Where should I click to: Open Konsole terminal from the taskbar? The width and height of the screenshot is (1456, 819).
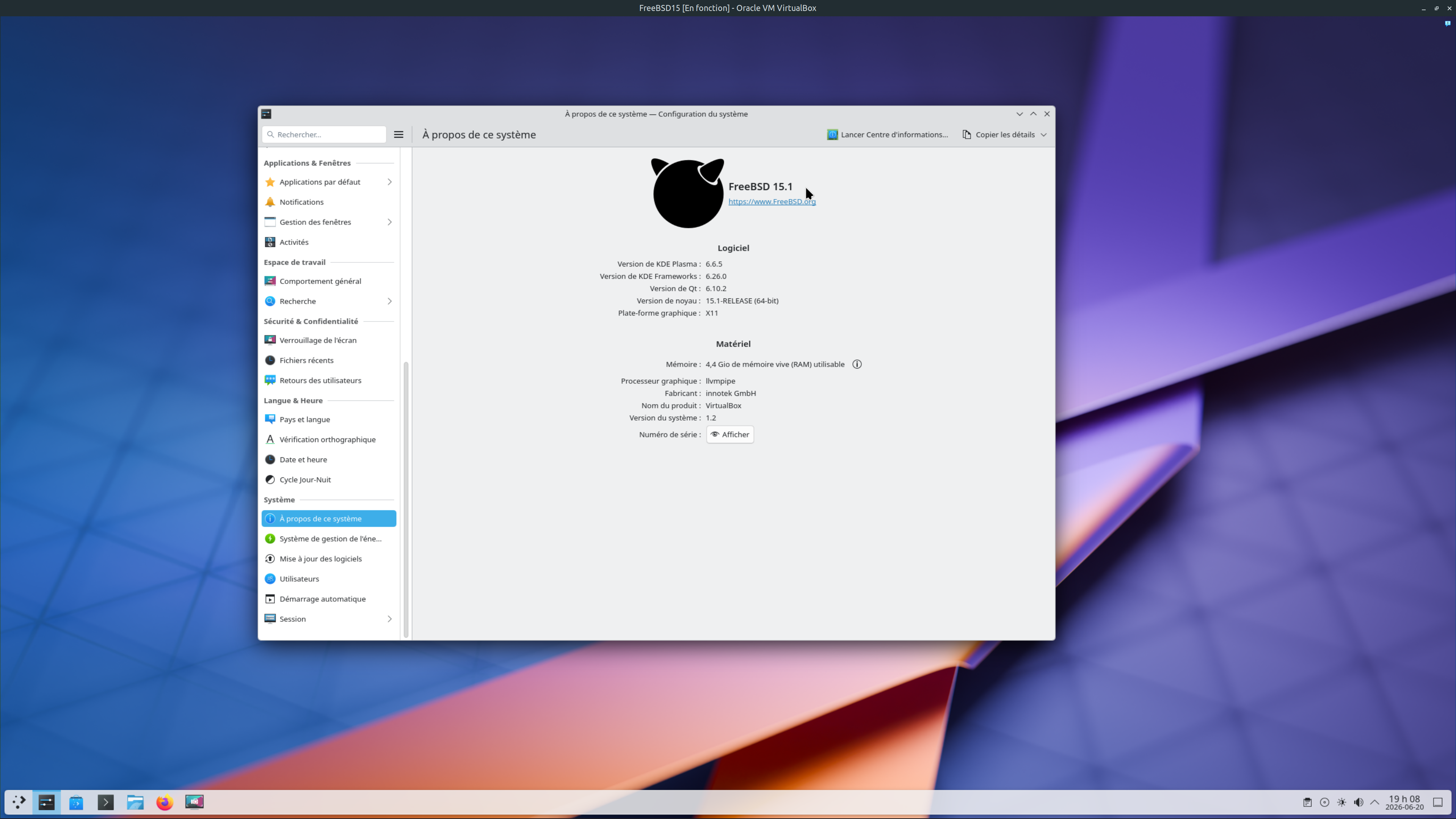click(106, 802)
